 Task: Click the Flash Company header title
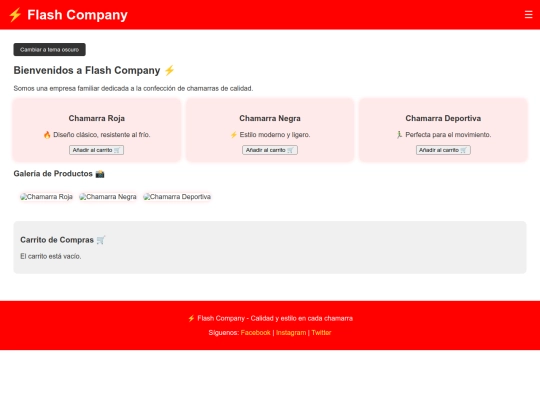[x=77, y=15]
